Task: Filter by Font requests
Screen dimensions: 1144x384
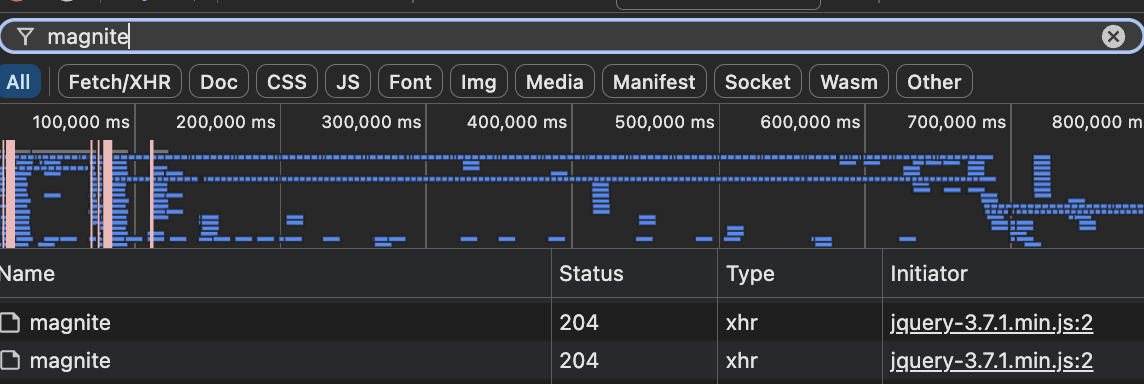Action: pos(410,82)
